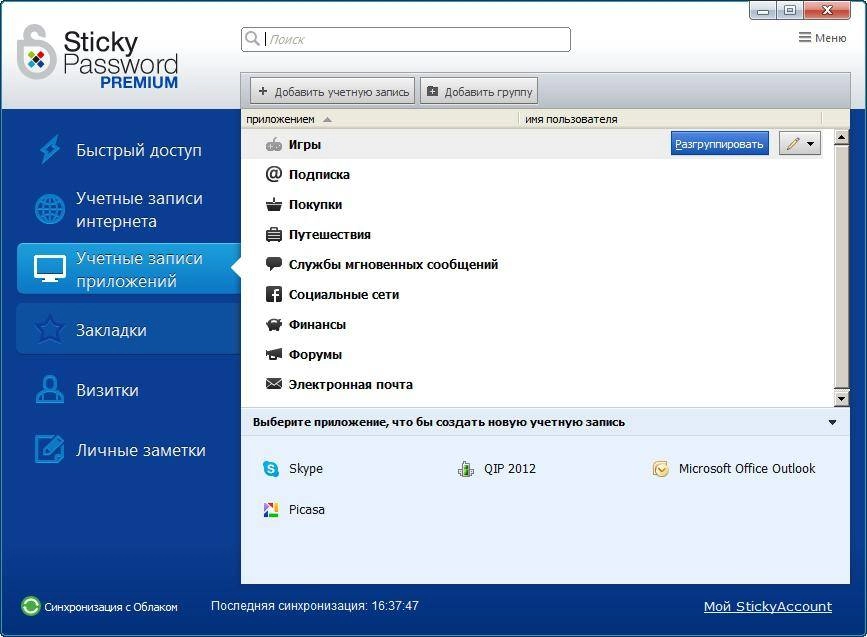Click the Быстрый доступ lightning icon
The height and width of the screenshot is (637, 867).
(x=50, y=149)
